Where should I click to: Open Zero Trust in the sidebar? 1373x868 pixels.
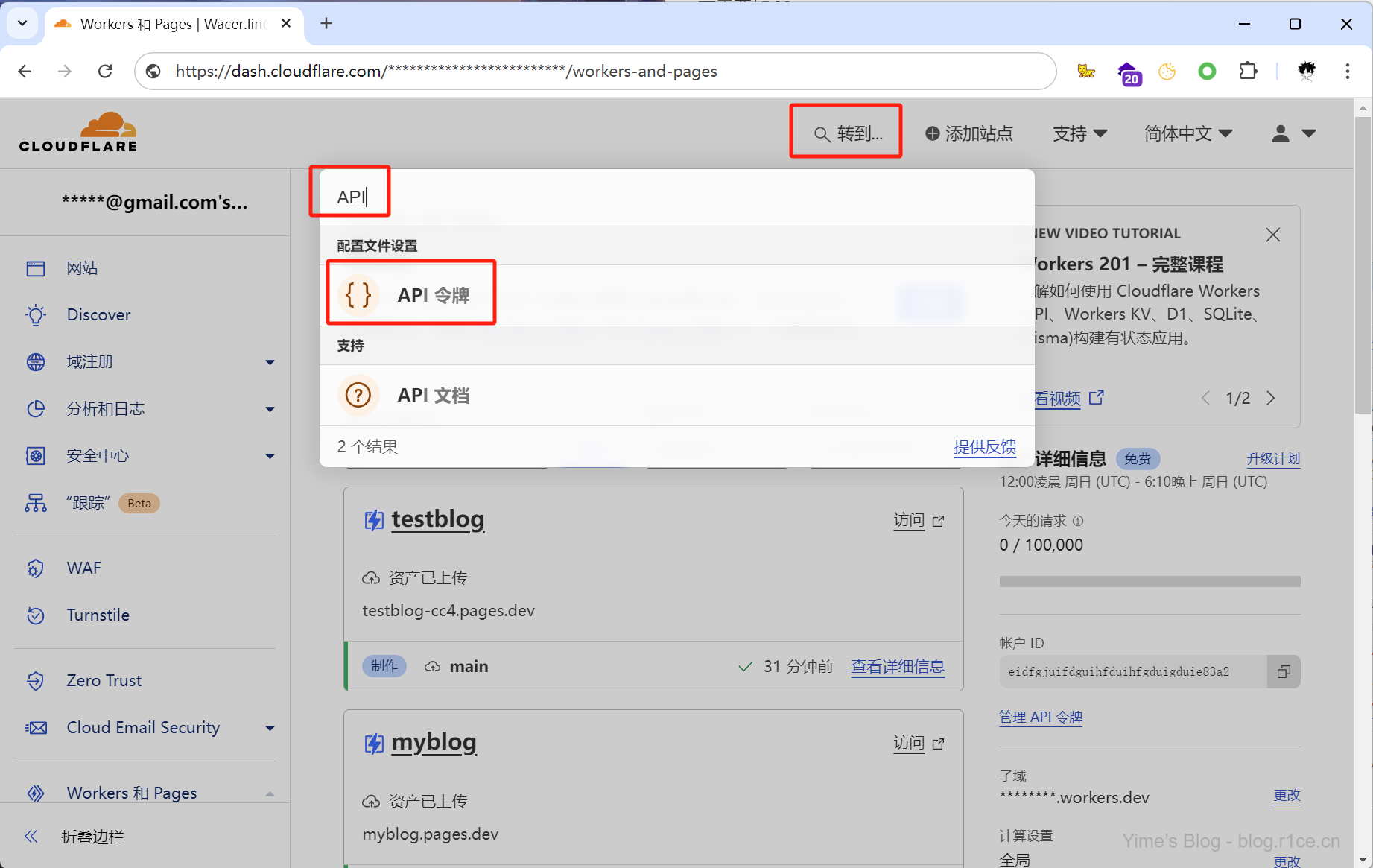(104, 680)
